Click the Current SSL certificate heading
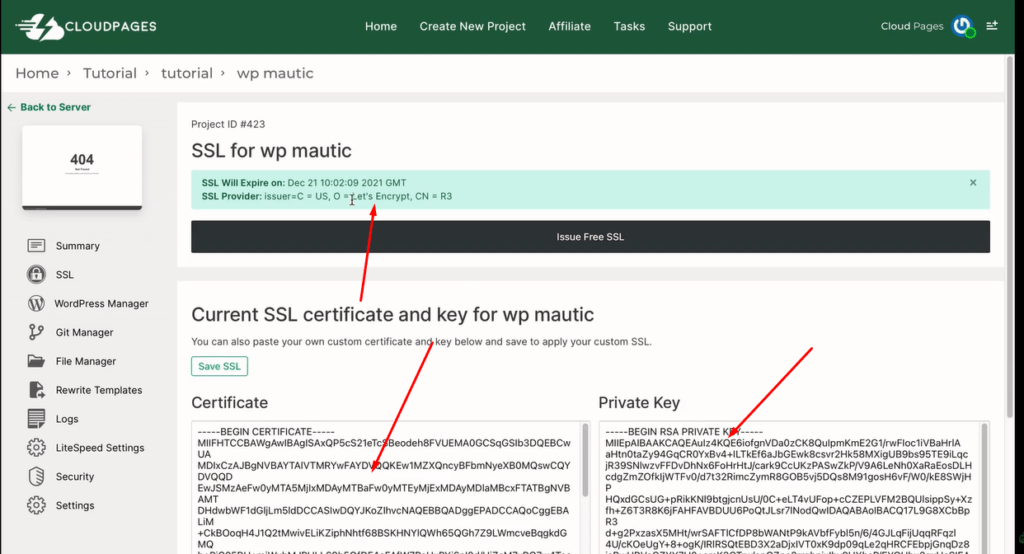Screen dimensions: 1024x554 coord(392,314)
